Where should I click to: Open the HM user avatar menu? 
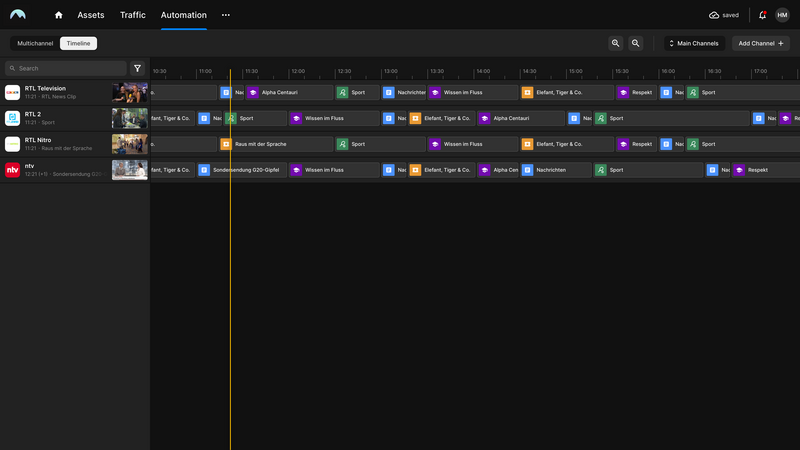(x=782, y=15)
